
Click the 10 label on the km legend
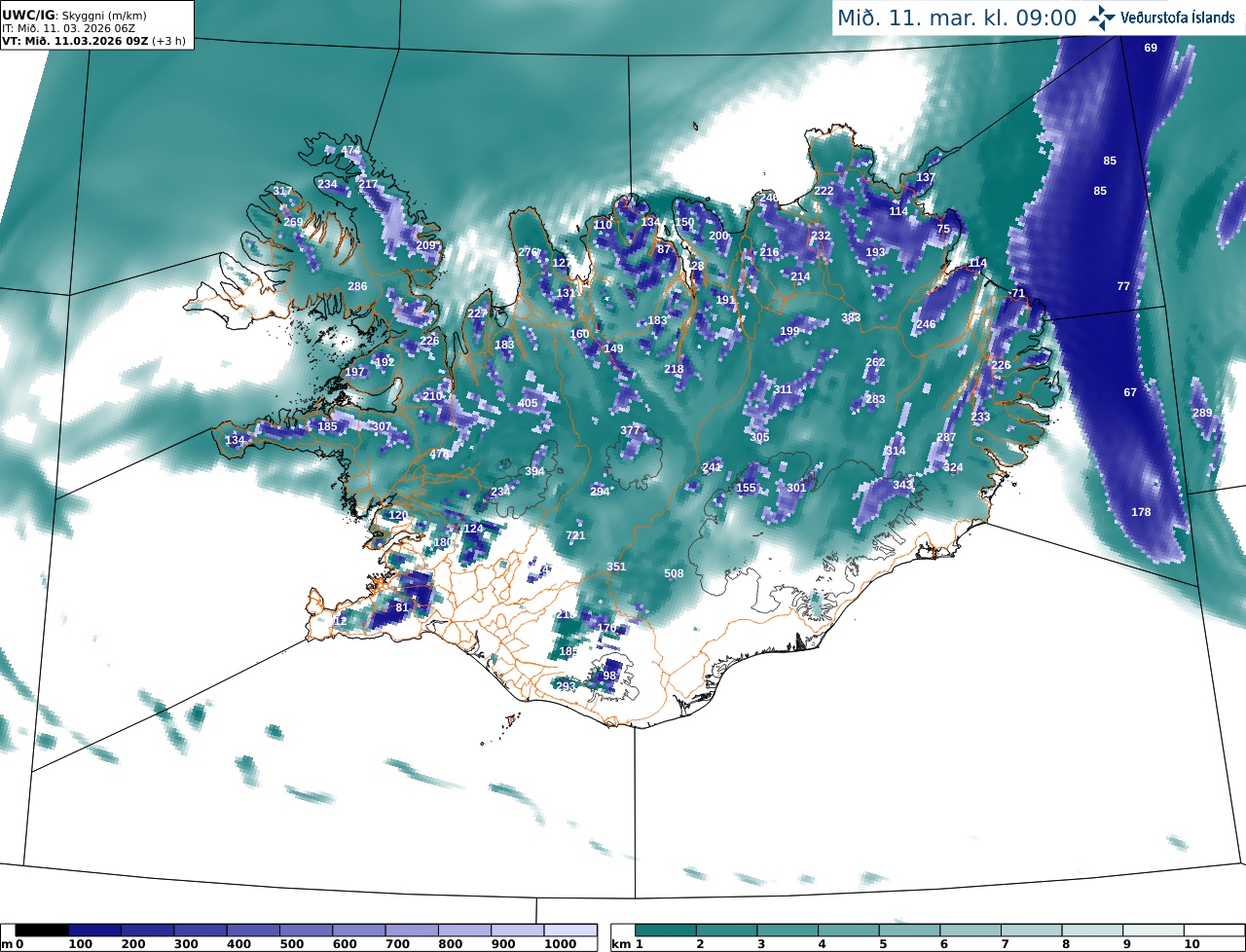[x=1191, y=944]
